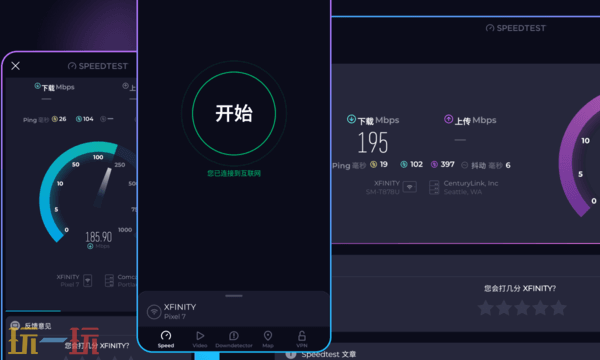Click the download icon beside 下载 Mbps on tablet
Screen dimensions: 600x360
(351, 119)
